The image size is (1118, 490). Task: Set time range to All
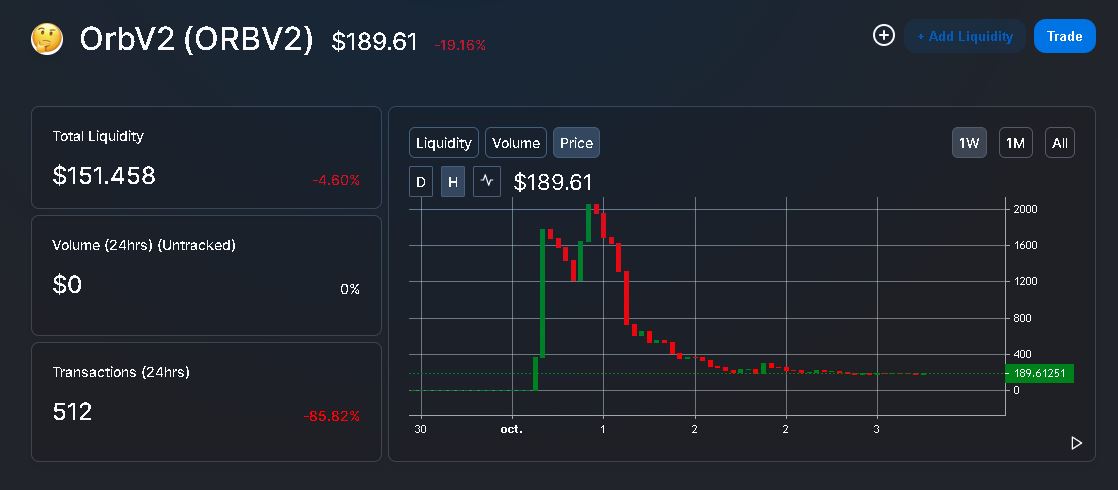(1060, 143)
